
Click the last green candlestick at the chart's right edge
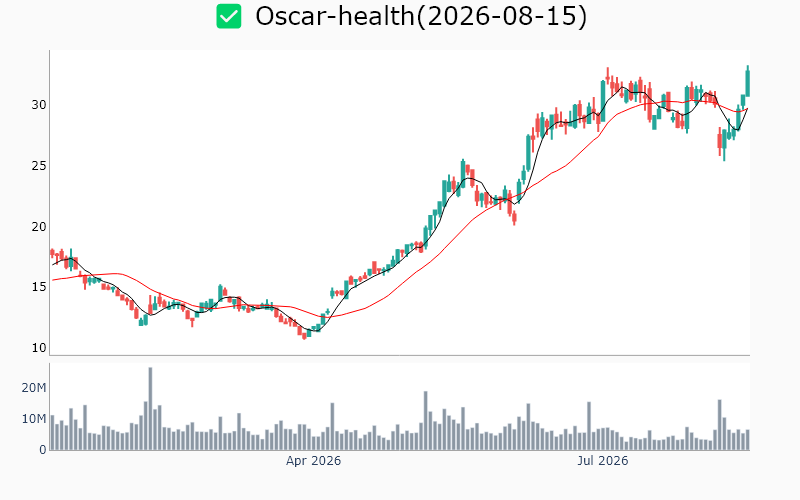point(748,81)
